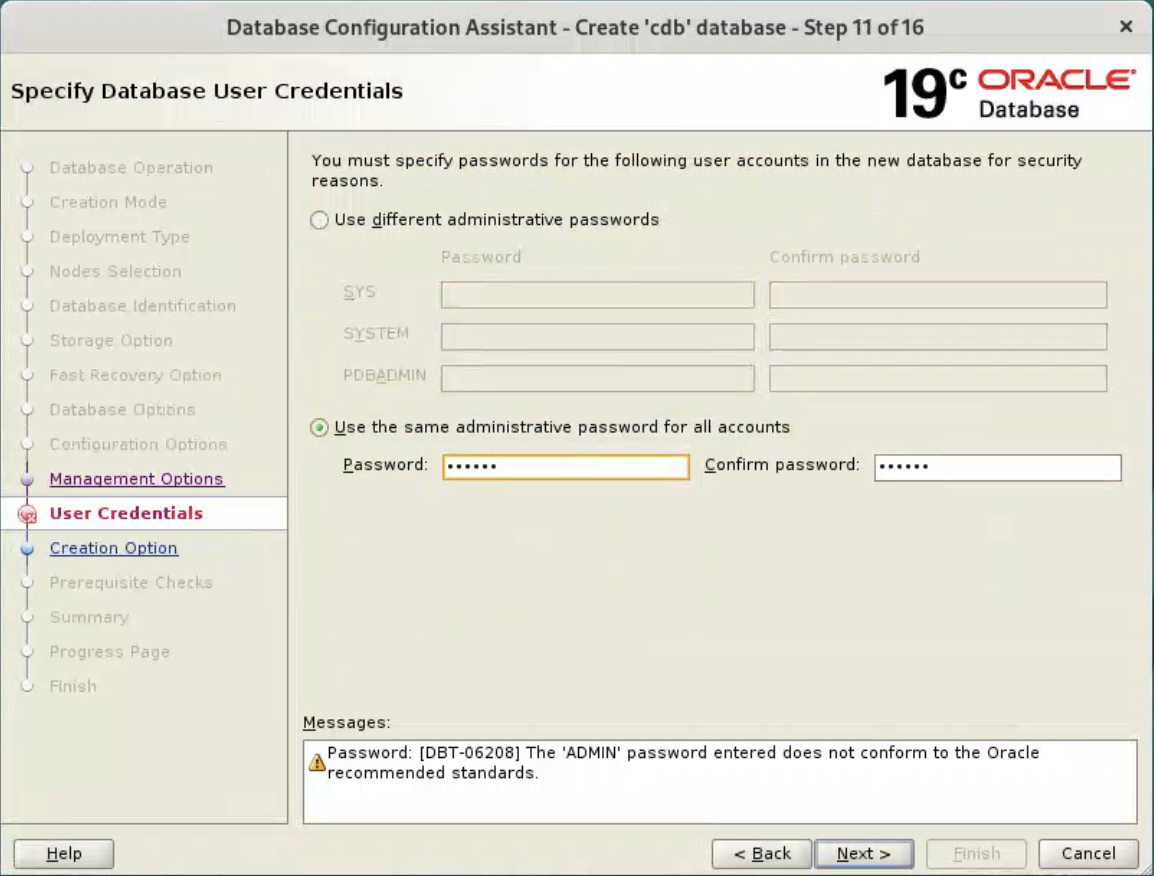Select Use the same administrative password option
This screenshot has width=1154, height=876.
[x=319, y=428]
